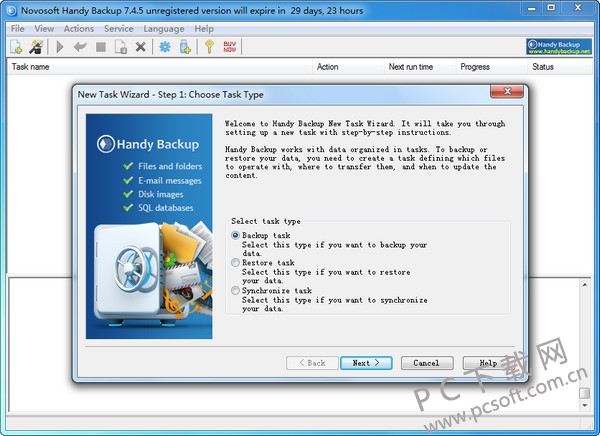Click the New Task toolbar icon
Screen dimensions: 600x436
click(x=16, y=47)
